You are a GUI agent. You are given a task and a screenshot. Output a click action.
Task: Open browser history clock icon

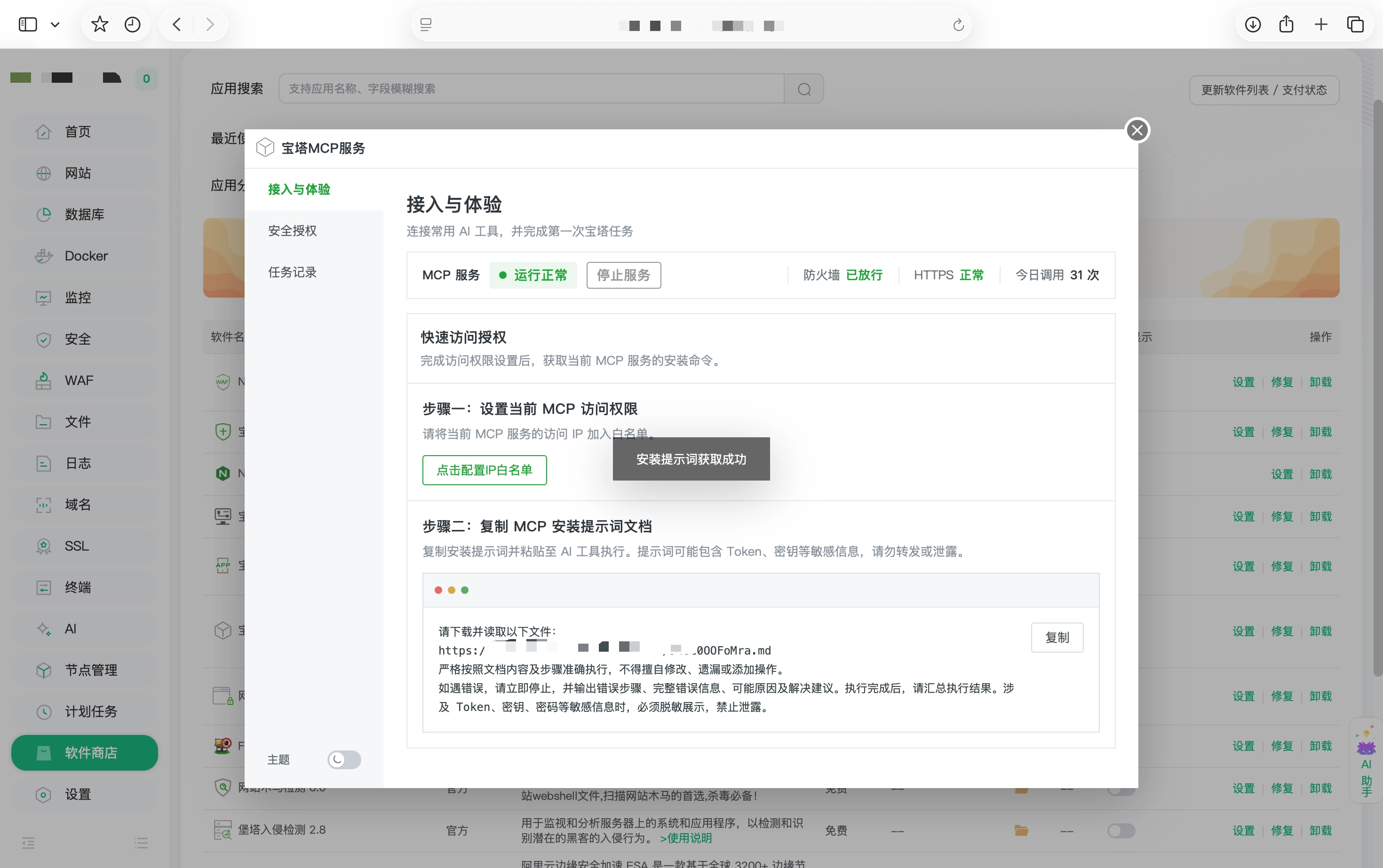(133, 24)
